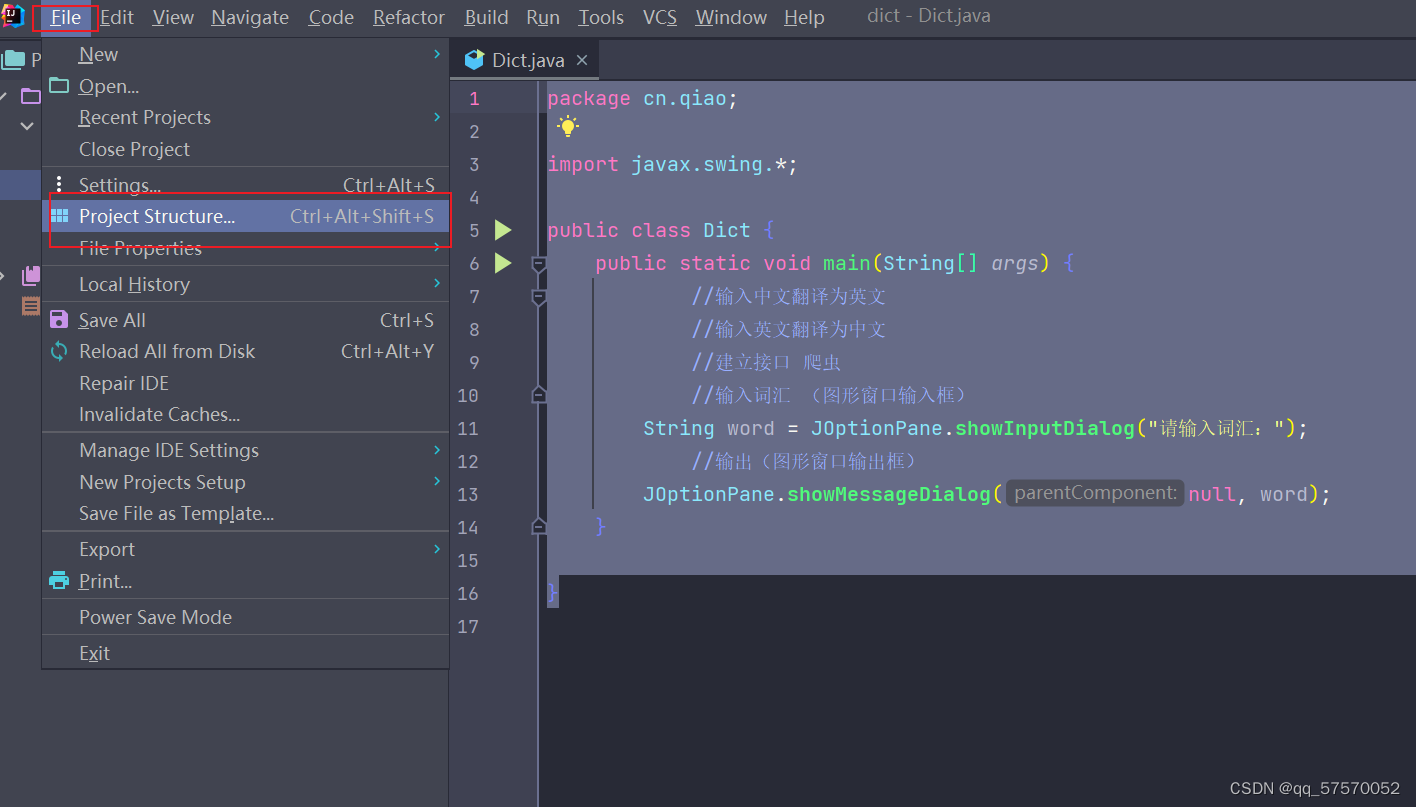Click the Project Structure grid icon
Viewport: 1416px width, 807px height.
60,216
